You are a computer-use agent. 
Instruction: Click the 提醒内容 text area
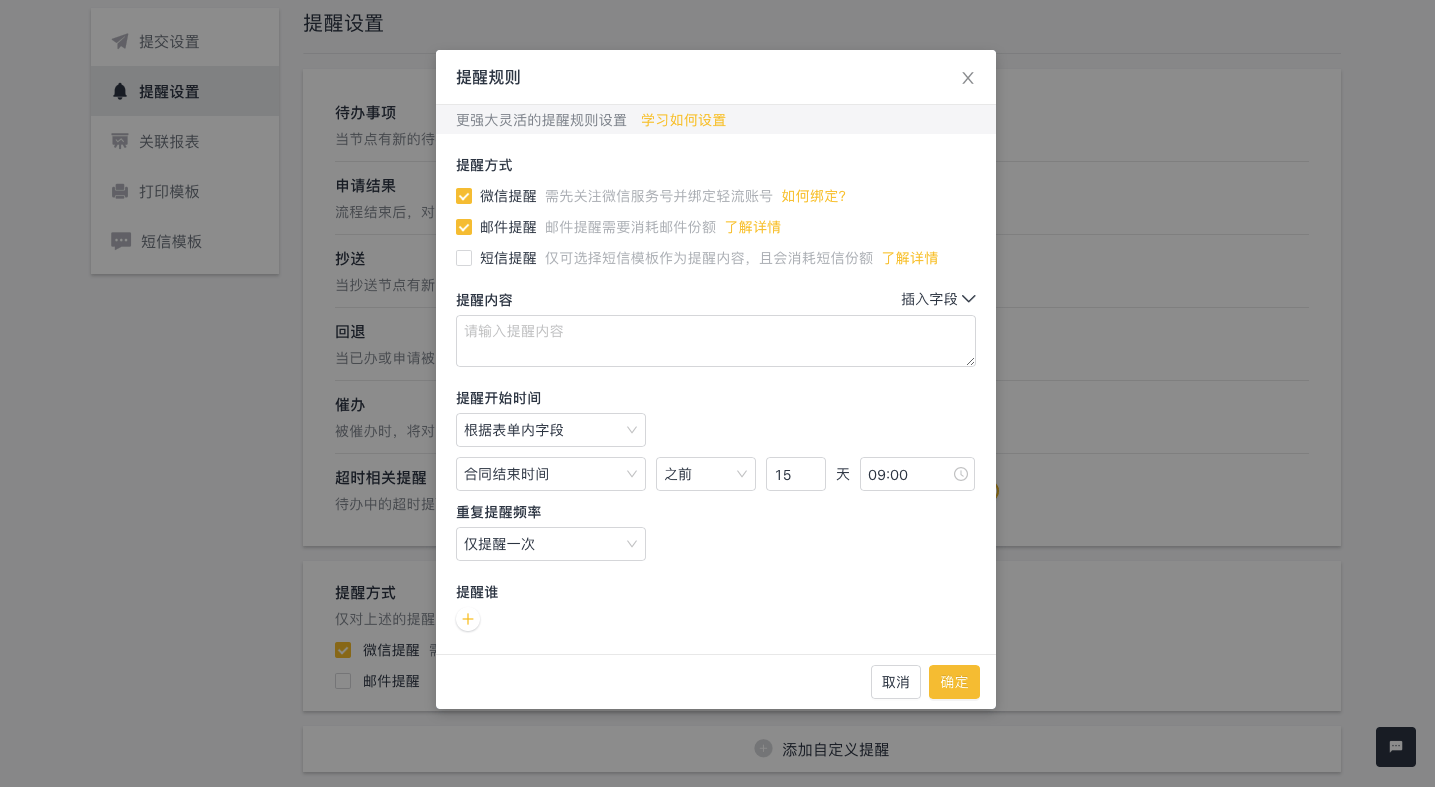click(715, 341)
